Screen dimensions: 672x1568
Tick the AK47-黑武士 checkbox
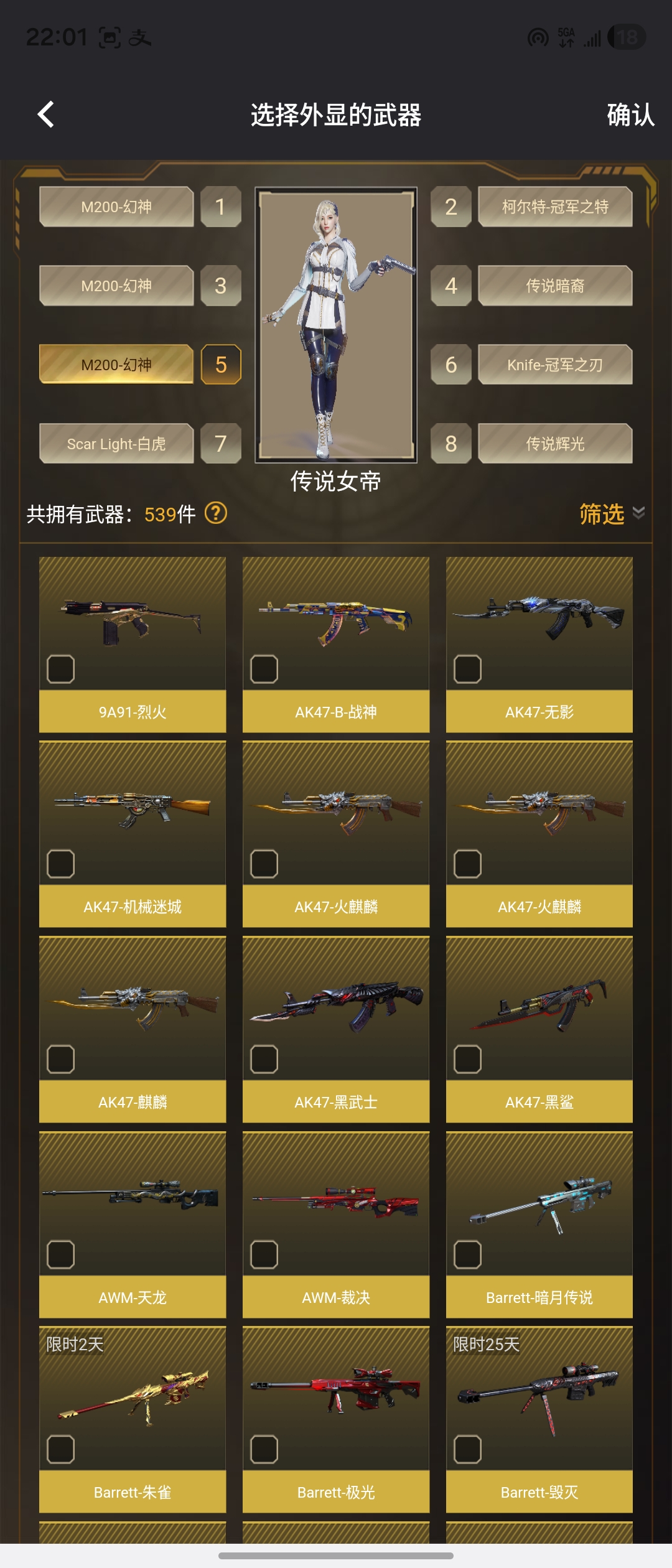(x=264, y=1059)
